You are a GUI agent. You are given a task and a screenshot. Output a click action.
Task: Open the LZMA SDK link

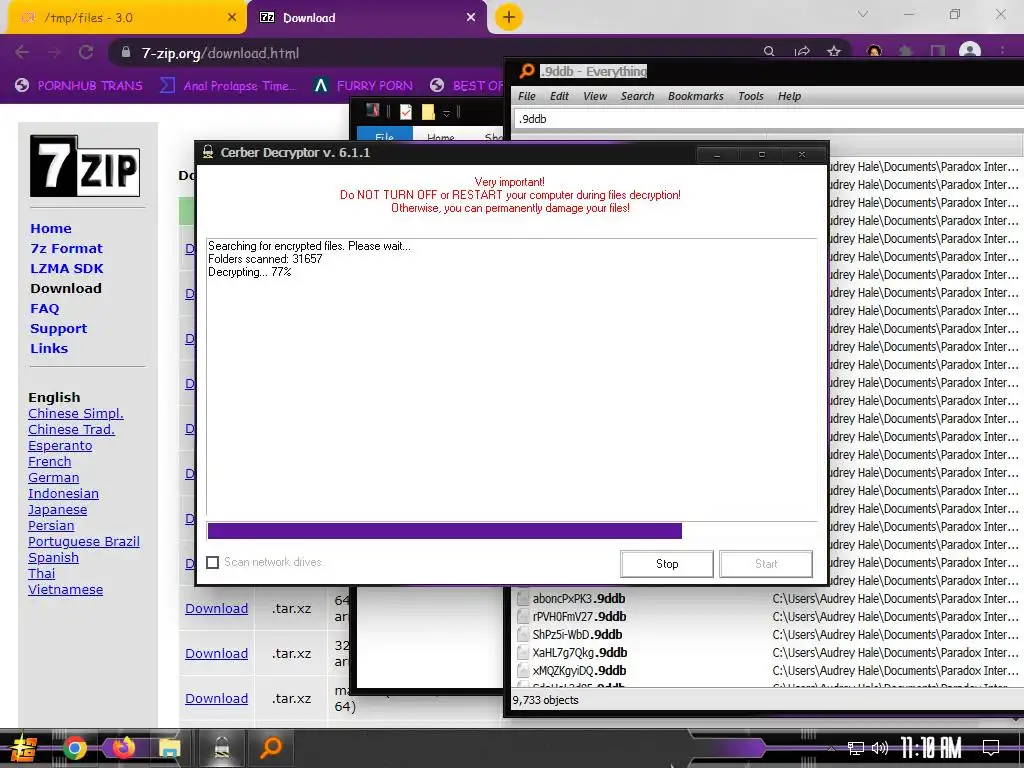[x=67, y=268]
